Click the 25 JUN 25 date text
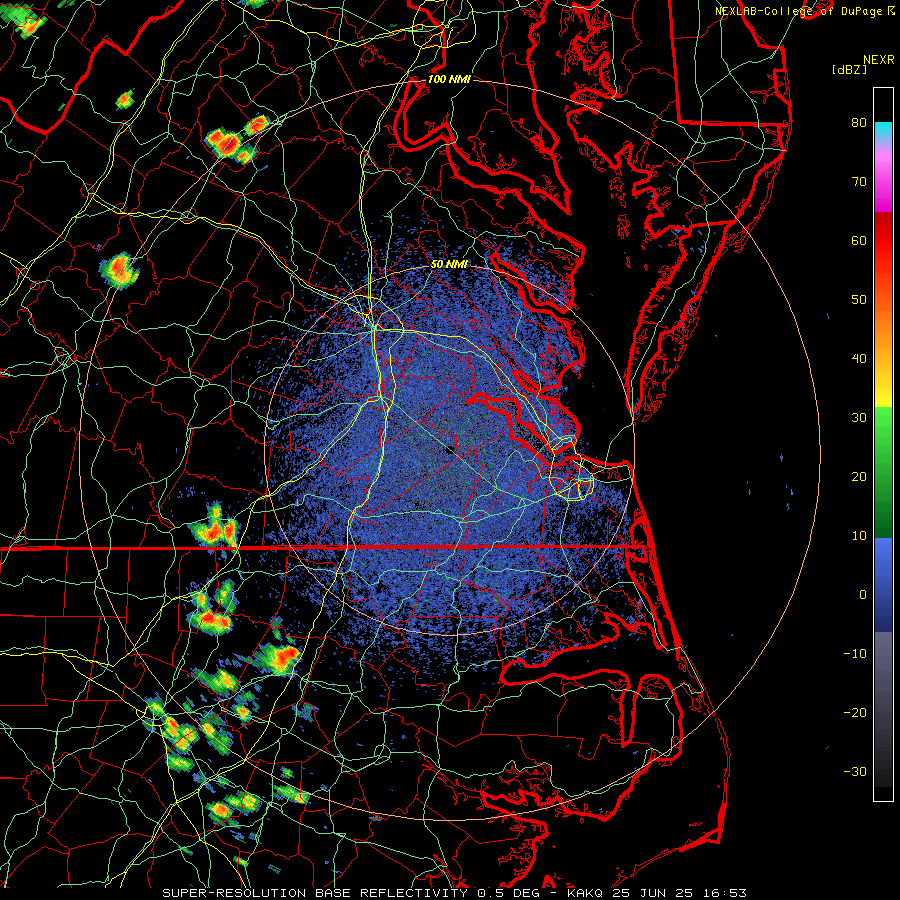 [655, 893]
